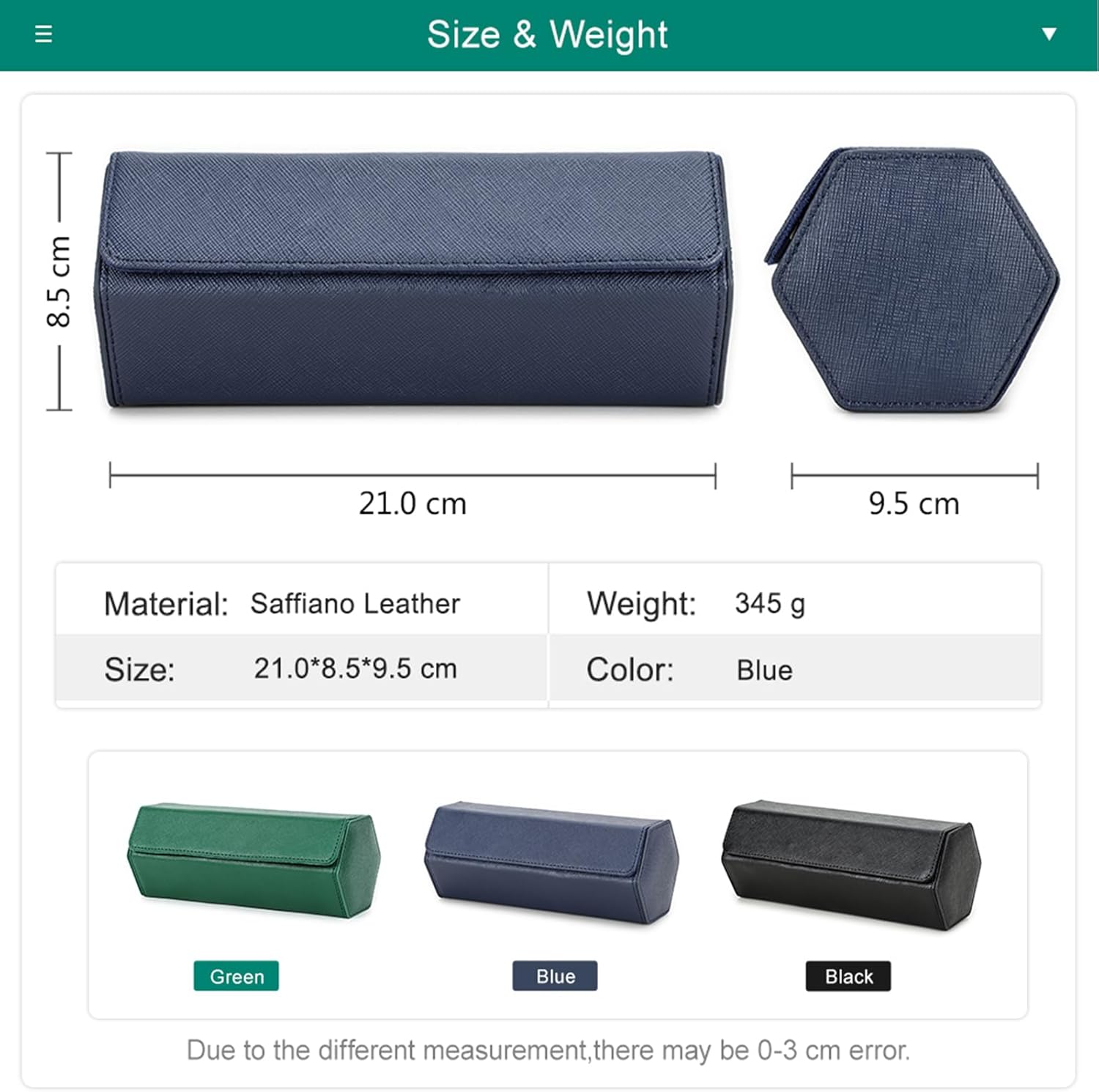Click the blue case thumbnail

(552, 862)
